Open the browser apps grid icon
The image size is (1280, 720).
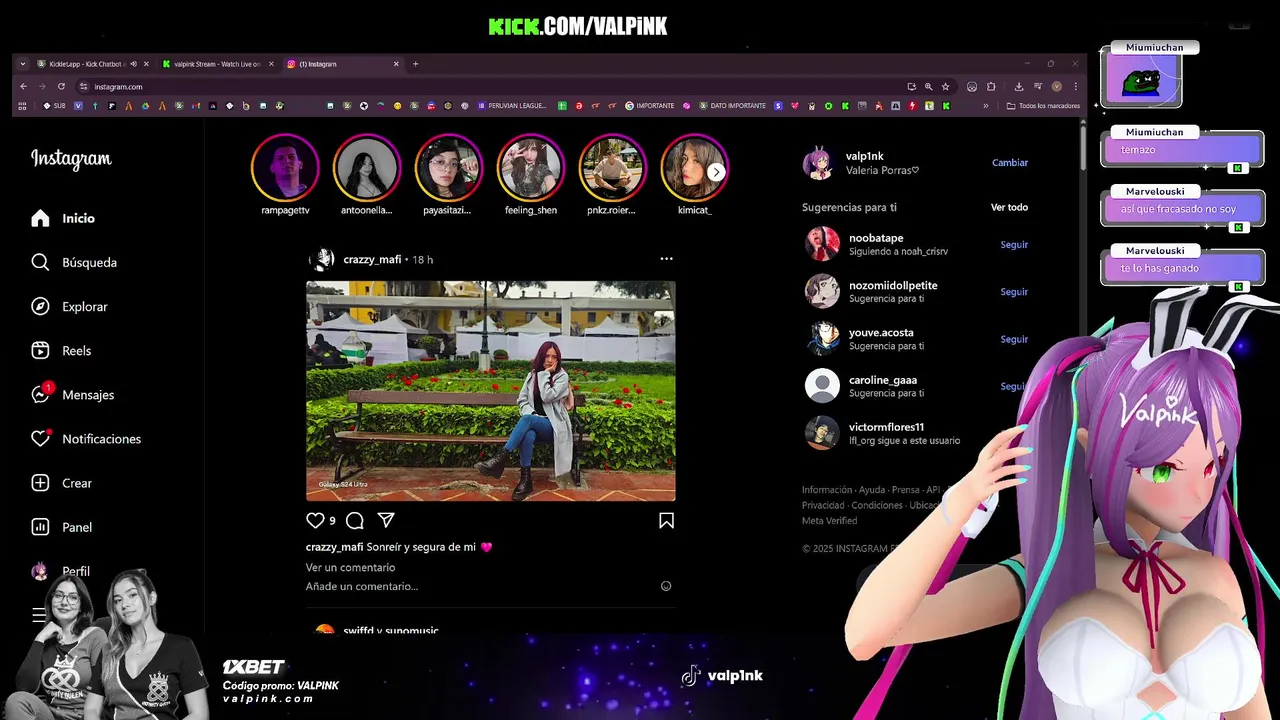(23, 105)
